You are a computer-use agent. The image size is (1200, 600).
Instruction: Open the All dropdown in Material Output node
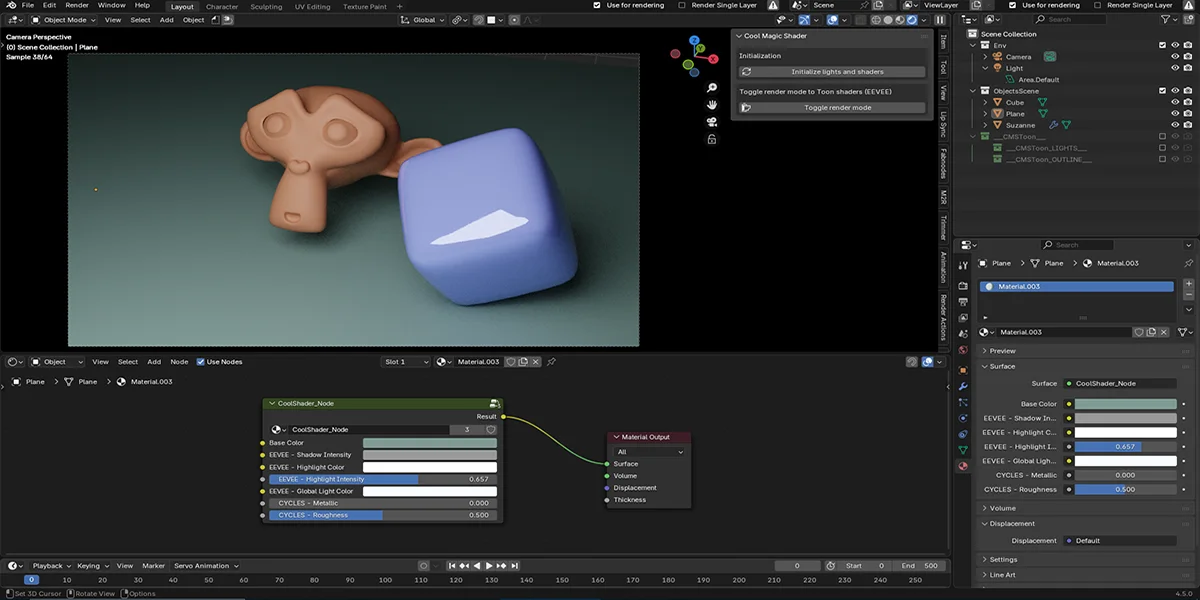648,452
